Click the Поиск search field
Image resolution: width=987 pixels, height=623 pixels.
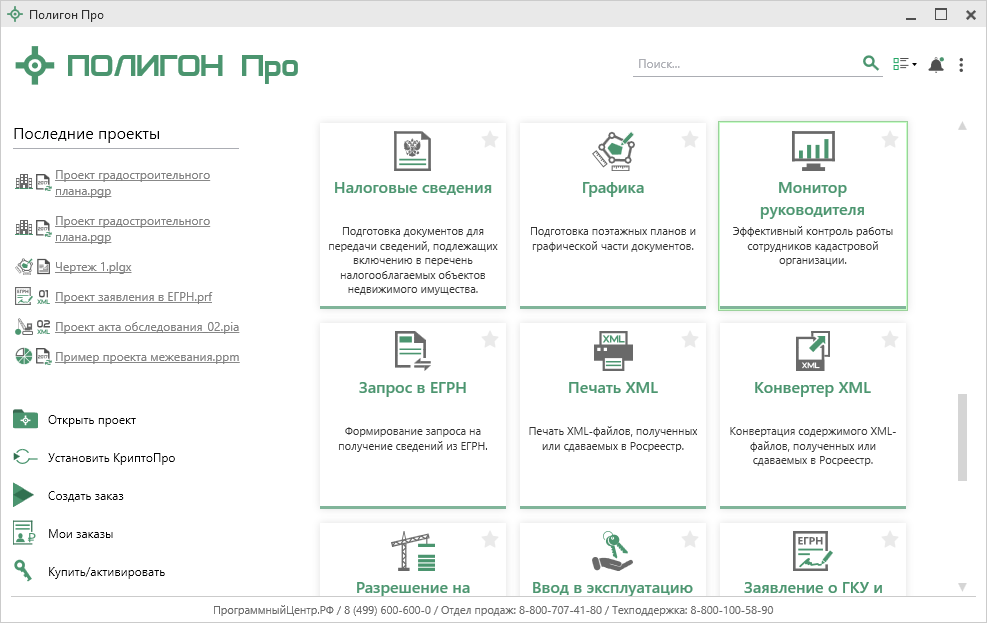pos(745,64)
